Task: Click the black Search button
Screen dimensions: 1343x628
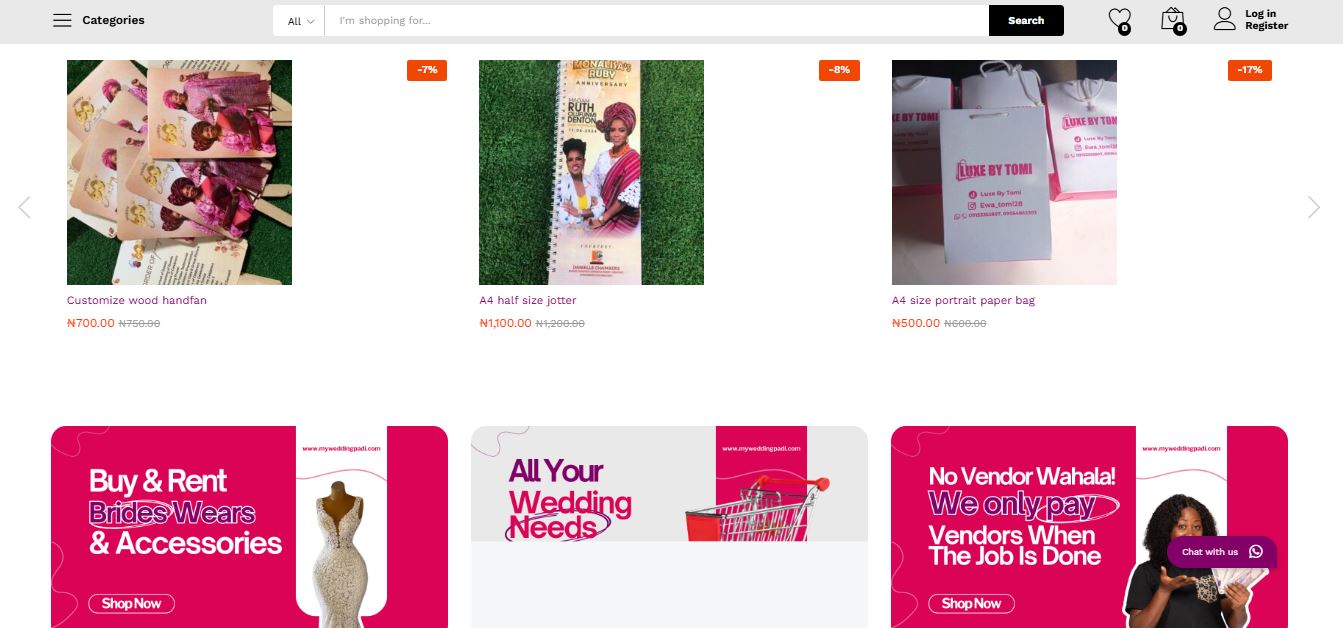Action: pos(1026,21)
